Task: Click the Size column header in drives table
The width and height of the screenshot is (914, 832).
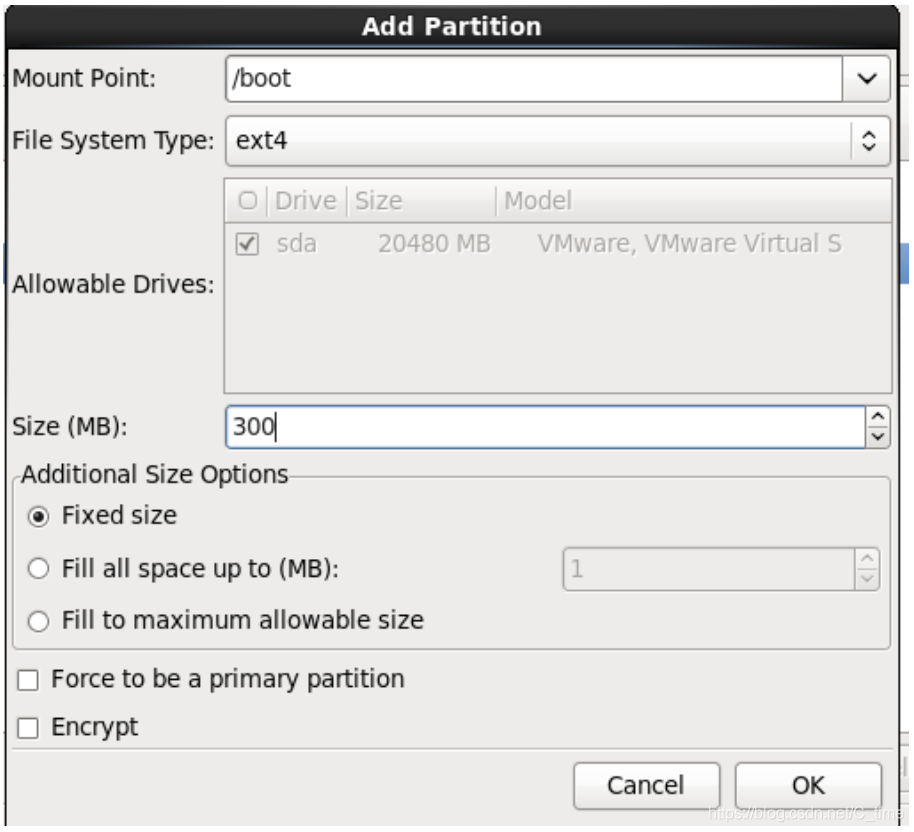Action: click(x=421, y=201)
